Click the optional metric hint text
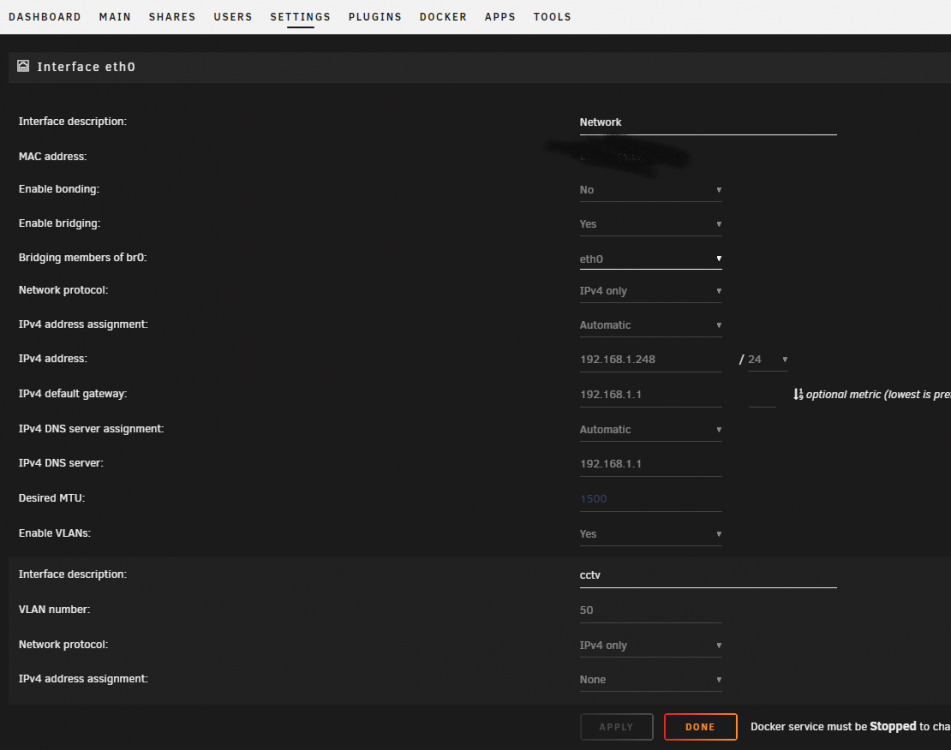This screenshot has height=750, width=951. click(x=878, y=395)
